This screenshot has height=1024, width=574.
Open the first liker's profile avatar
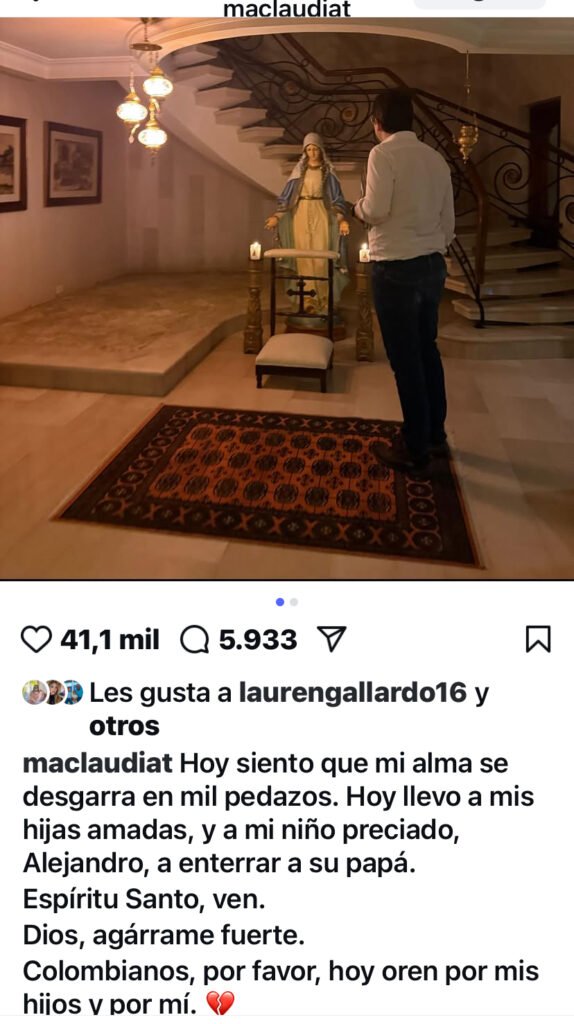(x=33, y=693)
